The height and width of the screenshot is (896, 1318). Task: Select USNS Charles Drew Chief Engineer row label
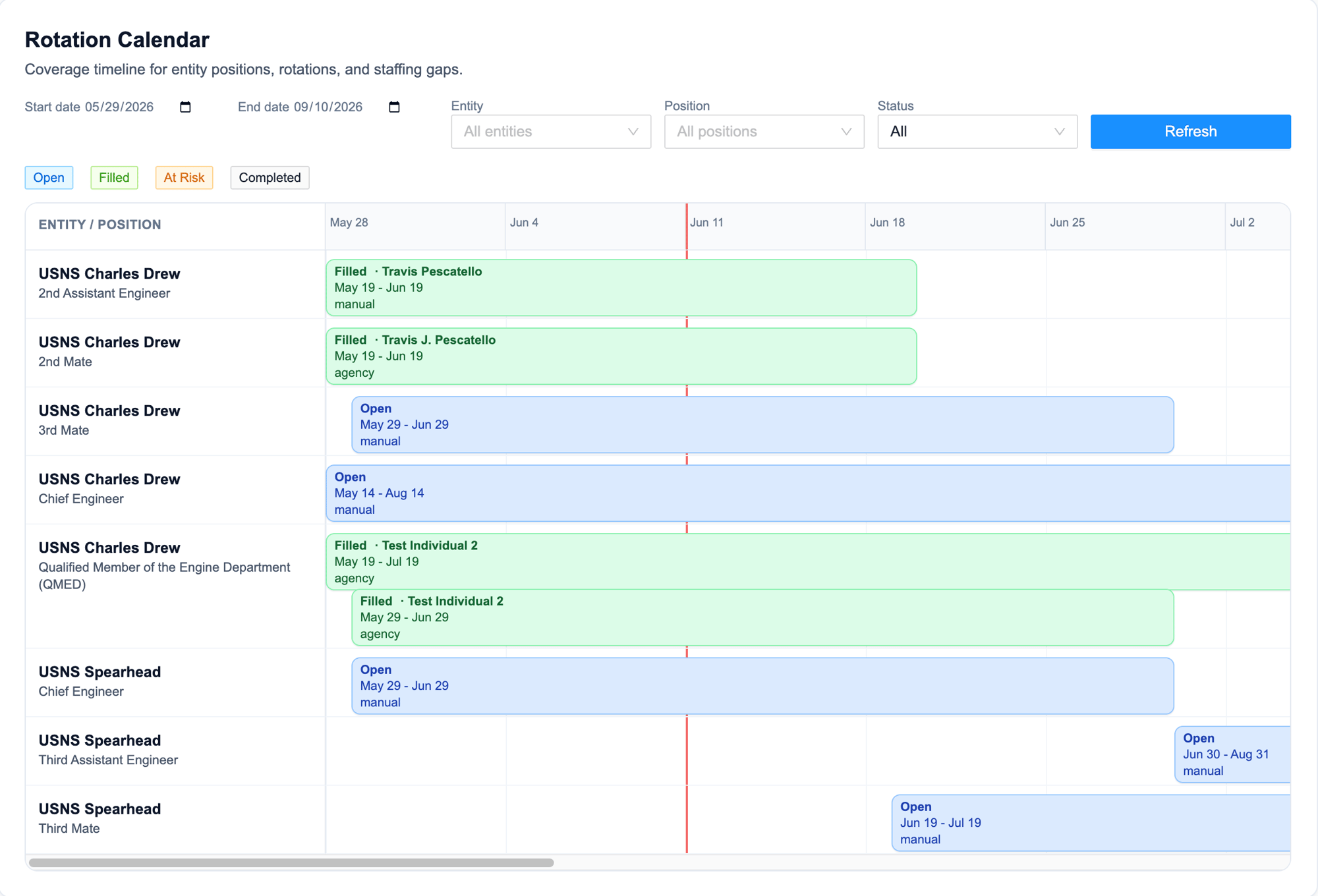tap(175, 490)
